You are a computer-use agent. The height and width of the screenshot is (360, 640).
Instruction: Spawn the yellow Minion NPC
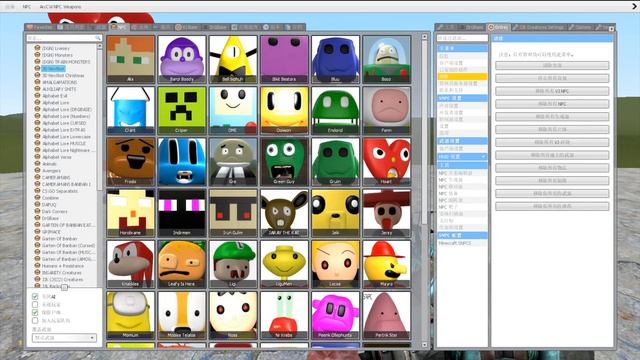(131, 315)
